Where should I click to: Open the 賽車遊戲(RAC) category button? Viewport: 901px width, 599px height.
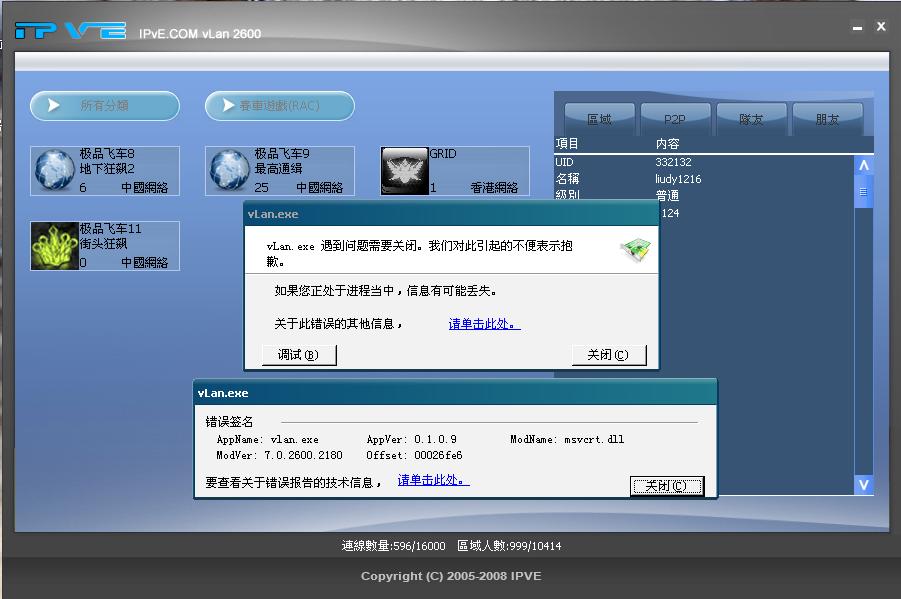coord(280,106)
